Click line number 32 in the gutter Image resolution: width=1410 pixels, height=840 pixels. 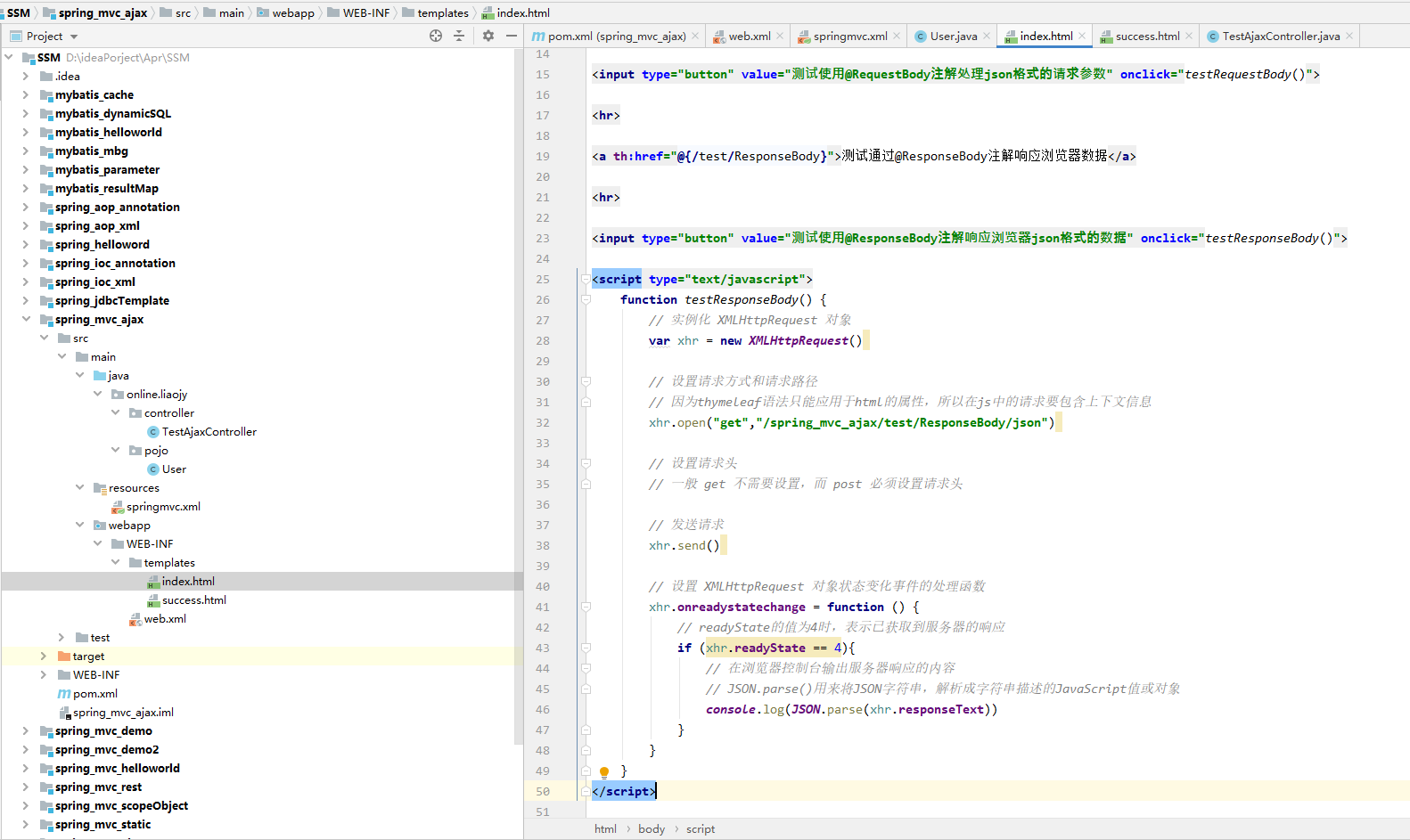(x=543, y=422)
